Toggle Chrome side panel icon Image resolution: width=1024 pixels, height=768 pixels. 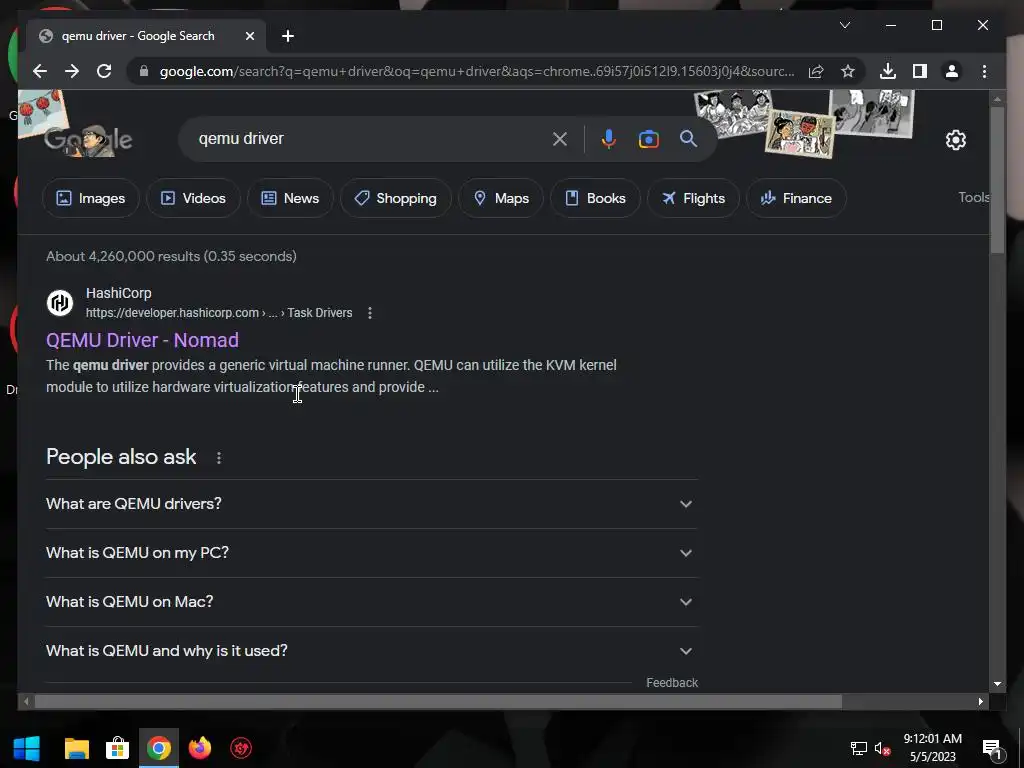[920, 71]
